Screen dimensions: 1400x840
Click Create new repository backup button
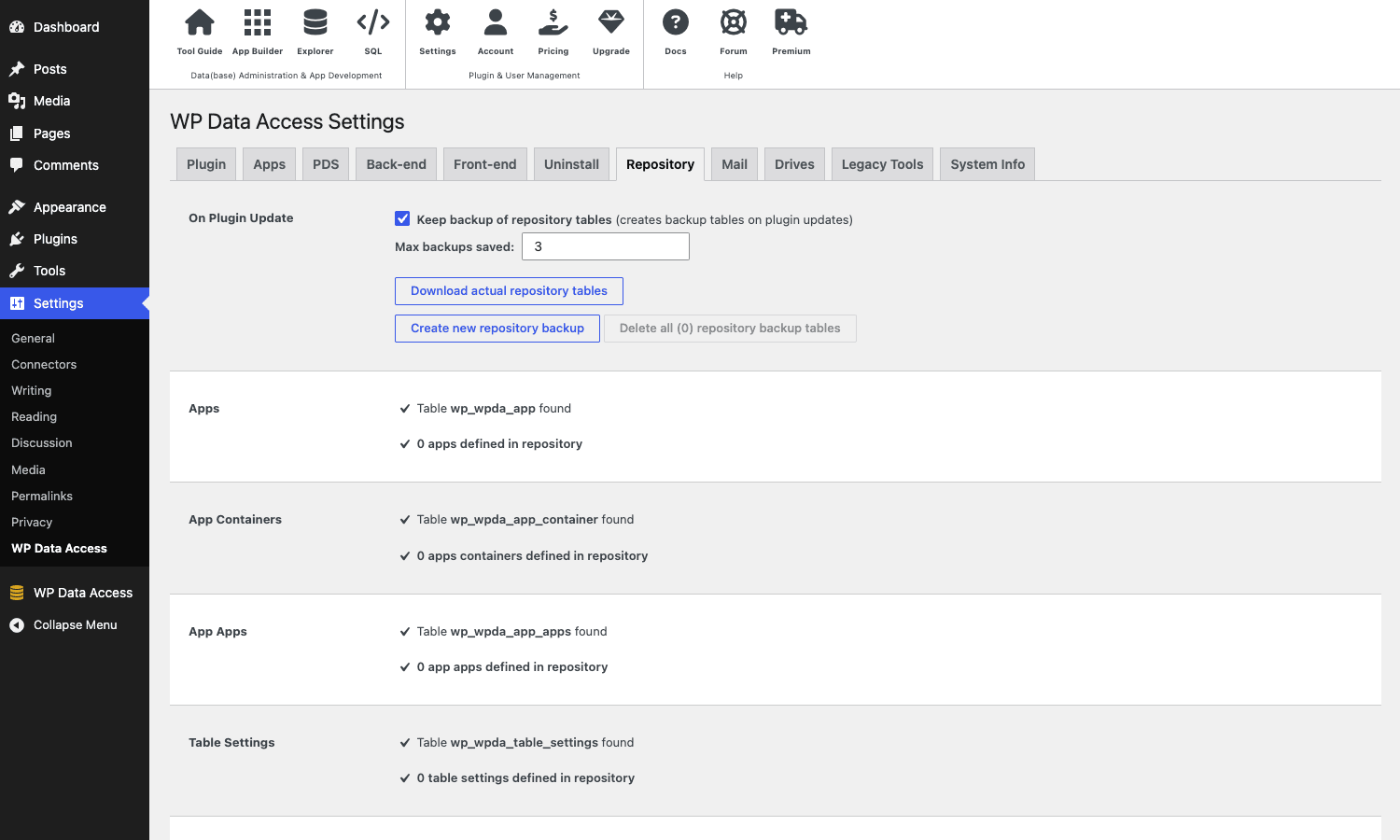(497, 329)
